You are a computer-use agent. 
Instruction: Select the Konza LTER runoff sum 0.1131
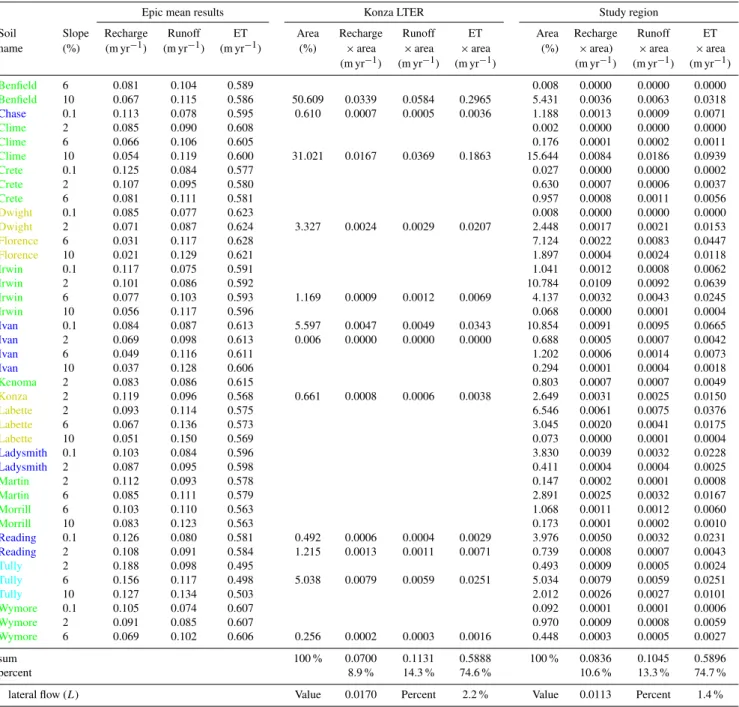pos(419,658)
